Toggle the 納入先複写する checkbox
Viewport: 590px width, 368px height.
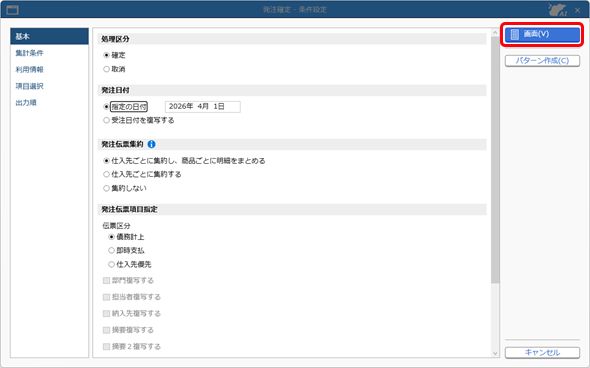[x=106, y=314]
